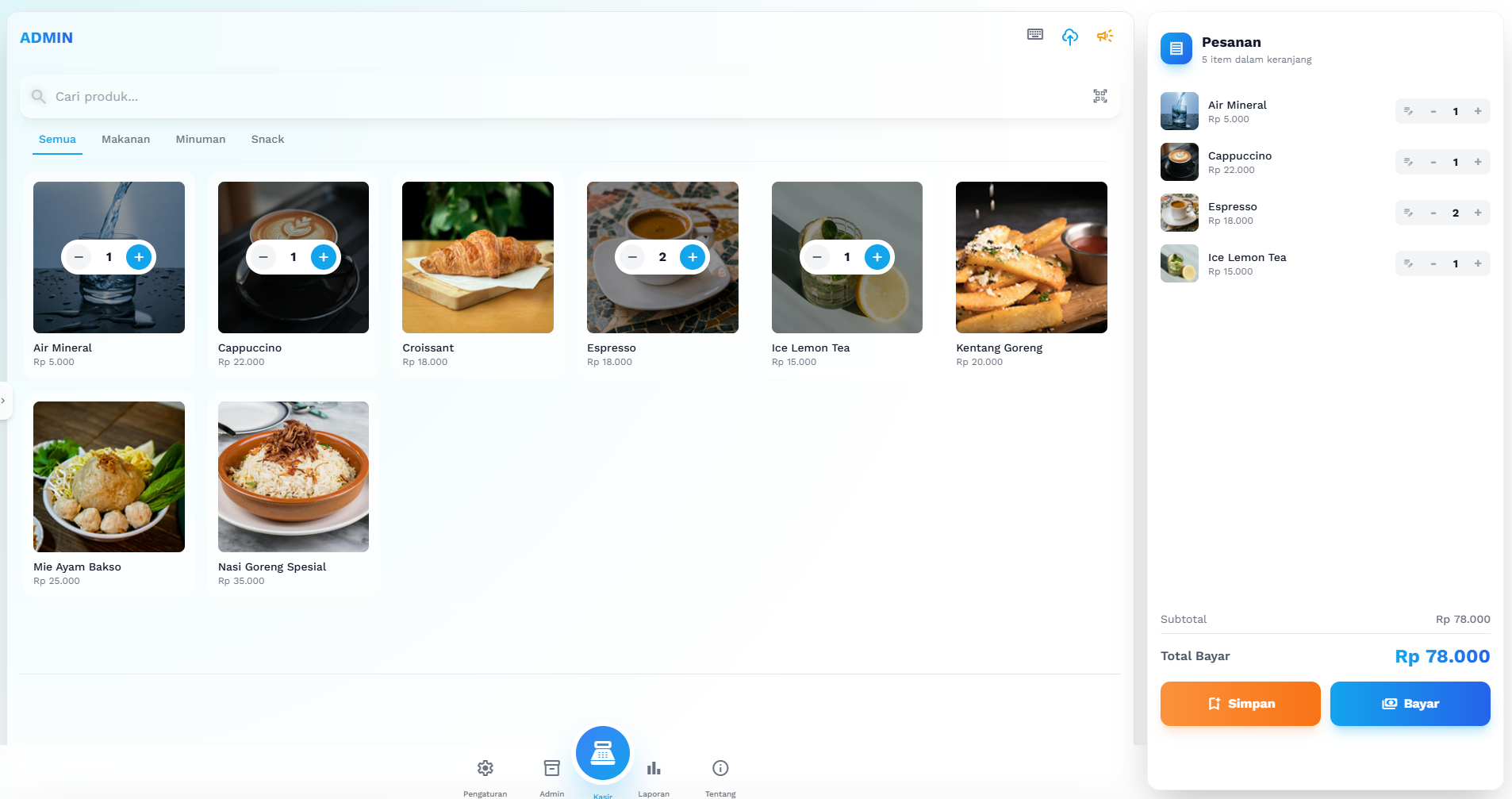Expand the left sidebar chevron handle
This screenshot has height=799, width=1512.
4,401
